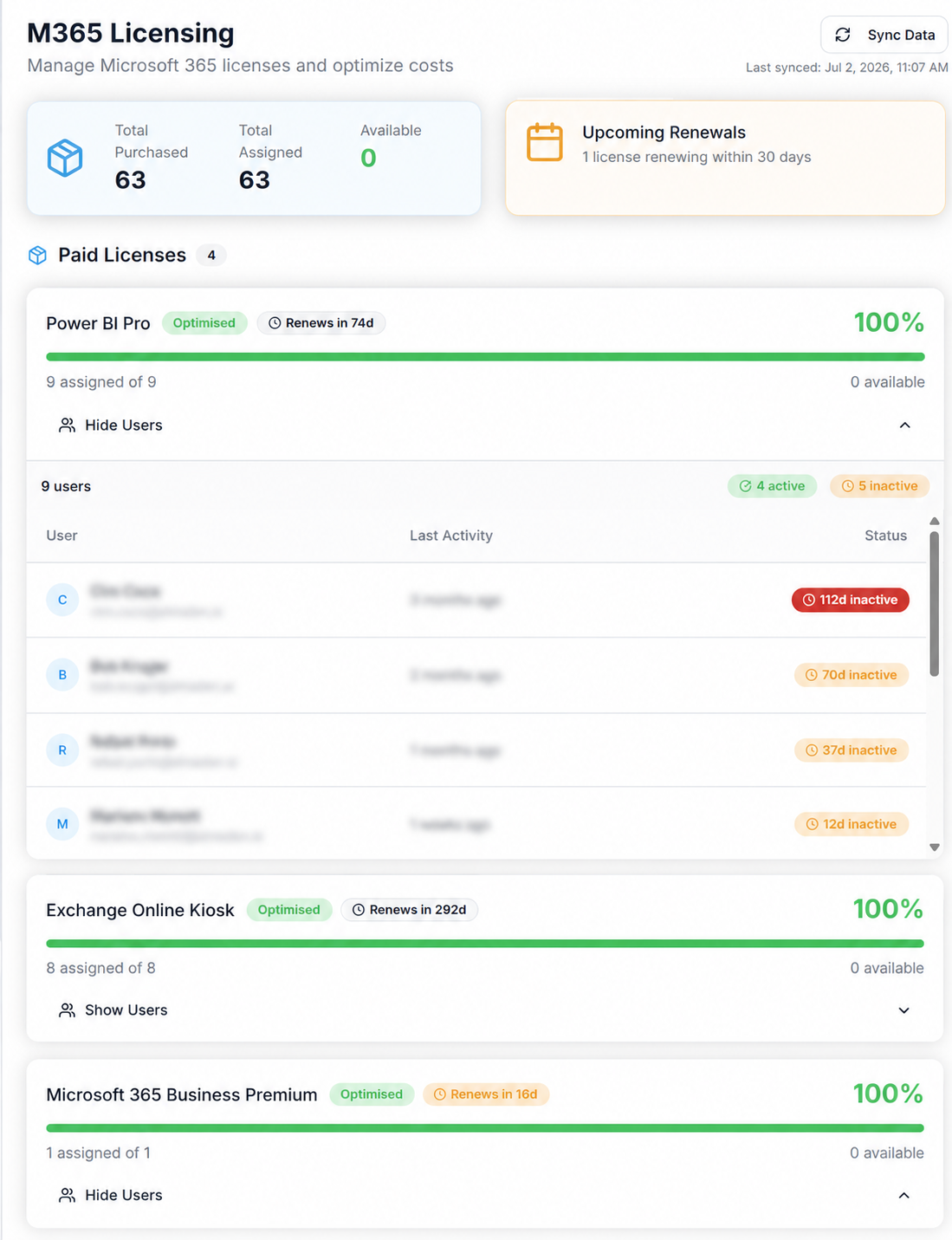Expand Exchange Online Kiosk with Show Users
The width and height of the screenshot is (952, 1240).
(x=485, y=1010)
